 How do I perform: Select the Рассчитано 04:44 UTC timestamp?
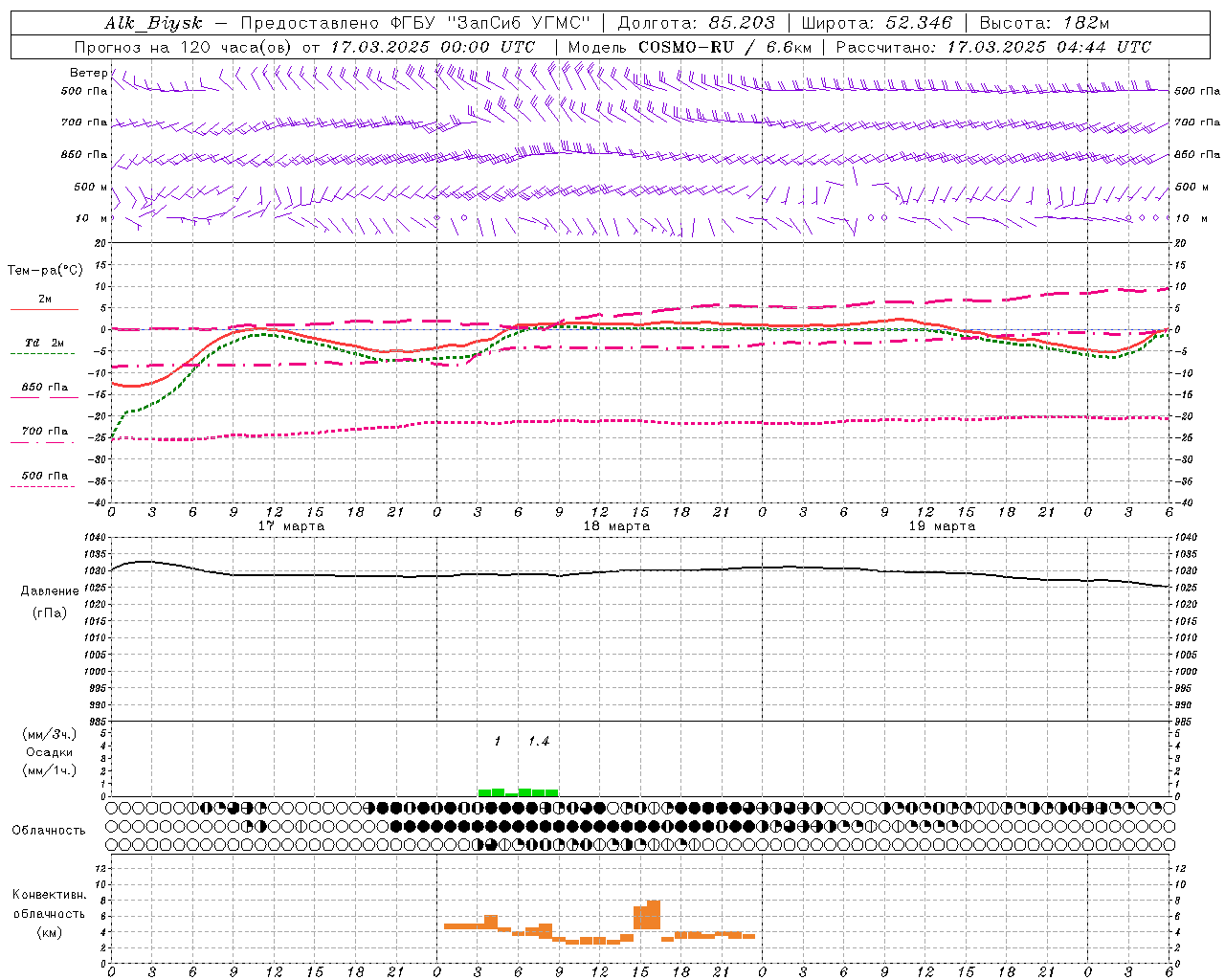tap(993, 47)
